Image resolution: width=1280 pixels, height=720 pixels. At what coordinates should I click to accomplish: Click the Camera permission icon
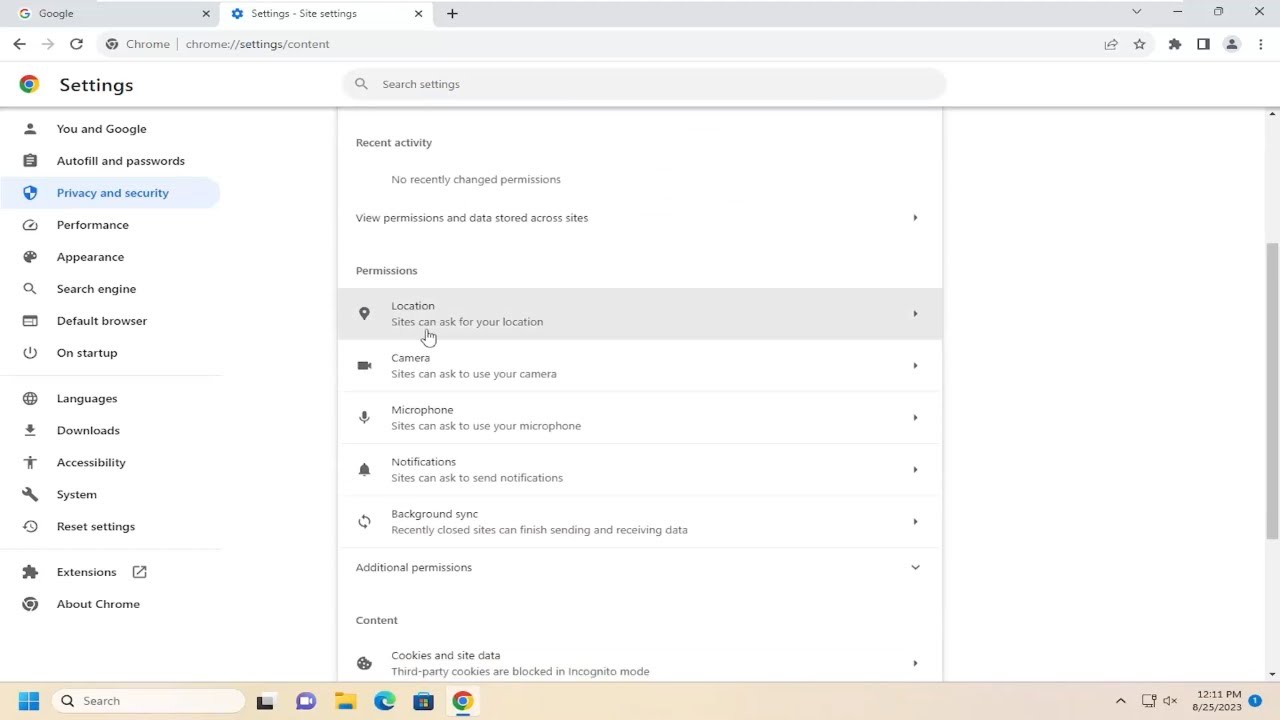point(364,365)
